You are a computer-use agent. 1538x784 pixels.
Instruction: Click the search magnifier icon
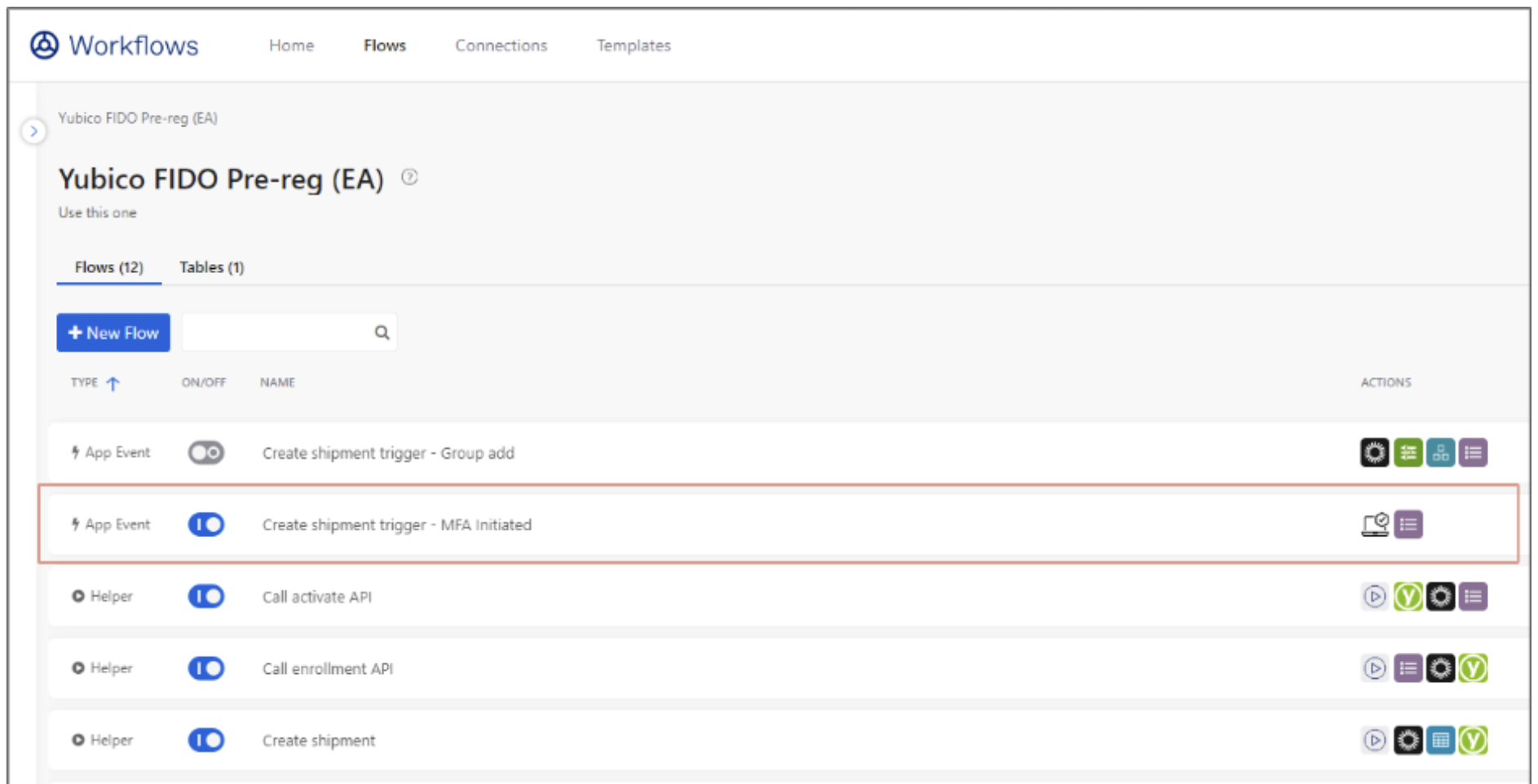click(382, 333)
